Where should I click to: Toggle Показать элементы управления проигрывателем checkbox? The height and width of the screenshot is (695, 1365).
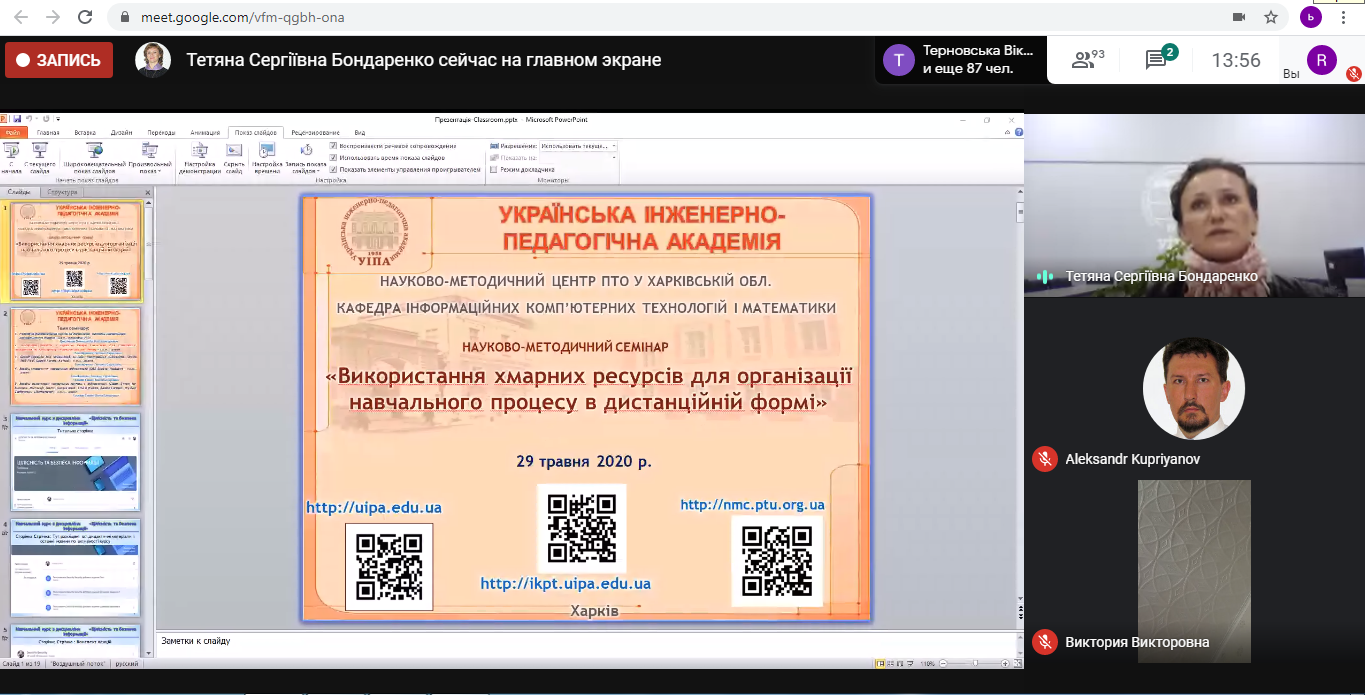pyautogui.click(x=333, y=170)
